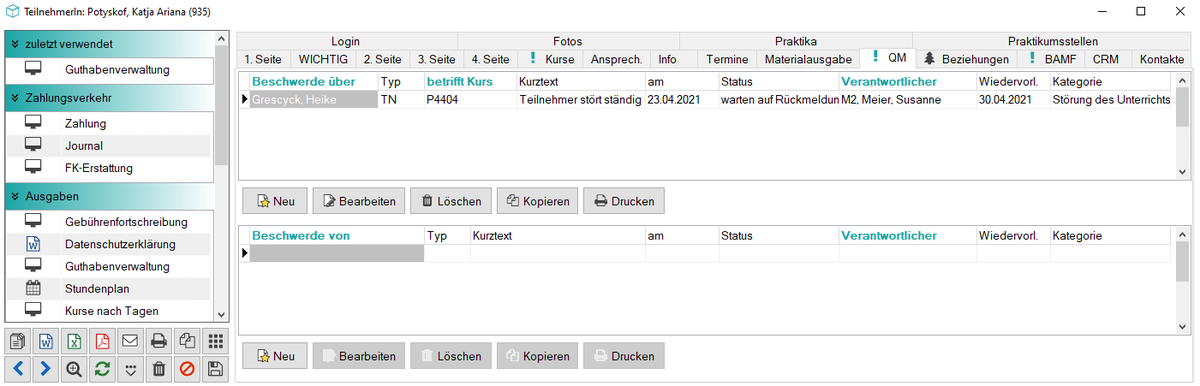
Task: Switch to the 2. Seite tab
Action: tap(382, 59)
